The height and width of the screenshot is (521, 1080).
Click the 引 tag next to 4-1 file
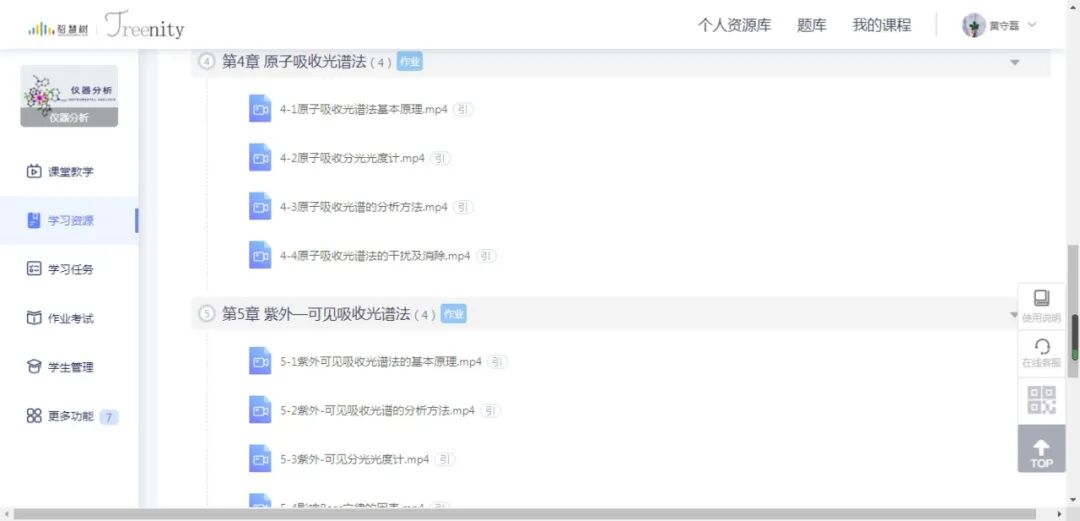point(463,109)
